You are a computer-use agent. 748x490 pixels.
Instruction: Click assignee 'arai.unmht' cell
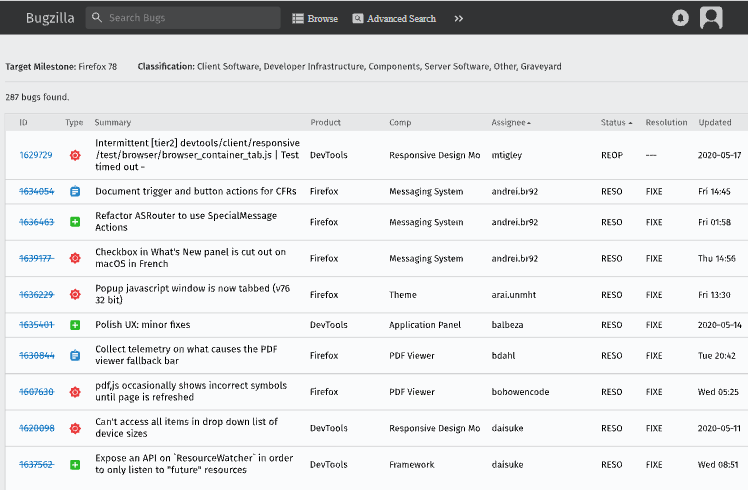(x=514, y=295)
